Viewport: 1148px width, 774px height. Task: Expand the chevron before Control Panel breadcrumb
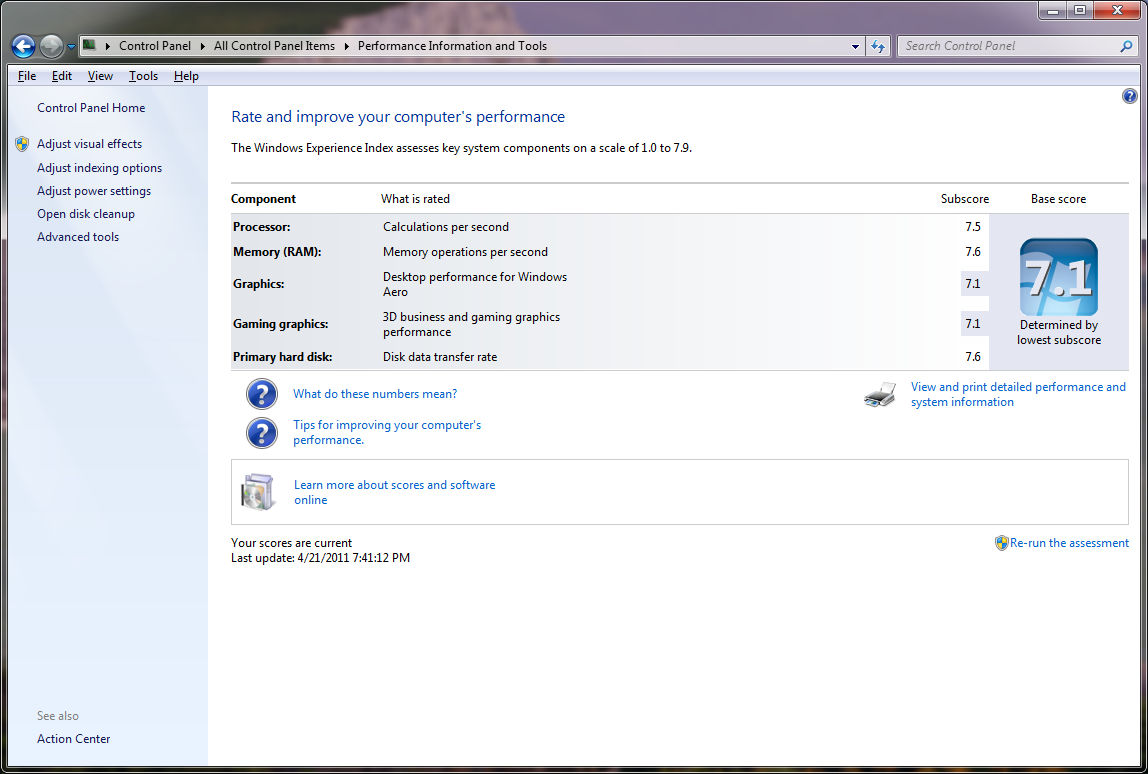tap(107, 46)
